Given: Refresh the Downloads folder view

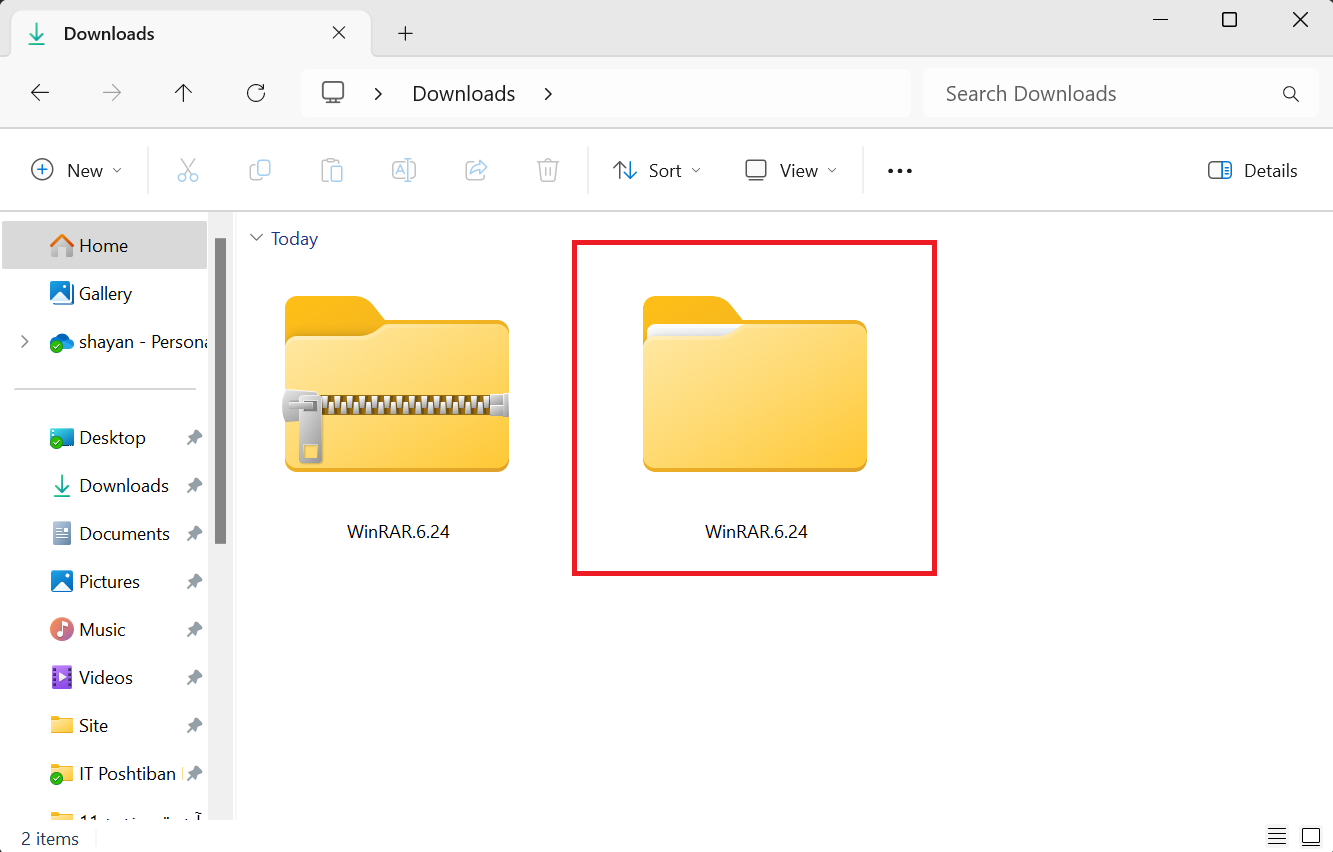Looking at the screenshot, I should pos(256,93).
